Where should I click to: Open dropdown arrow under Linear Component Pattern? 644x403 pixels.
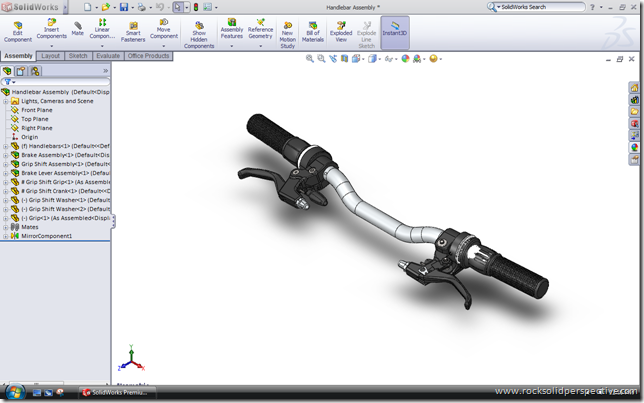(x=102, y=46)
